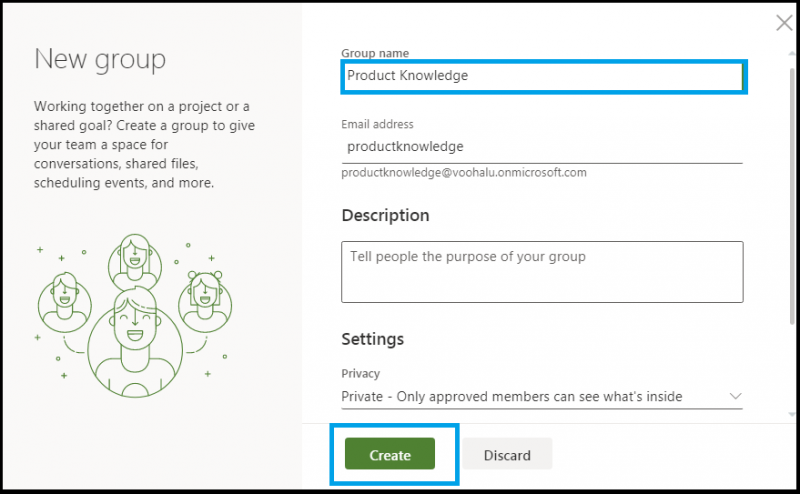This screenshot has width=800, height=494.
Task: Click the Group name label
Action: click(x=375, y=53)
